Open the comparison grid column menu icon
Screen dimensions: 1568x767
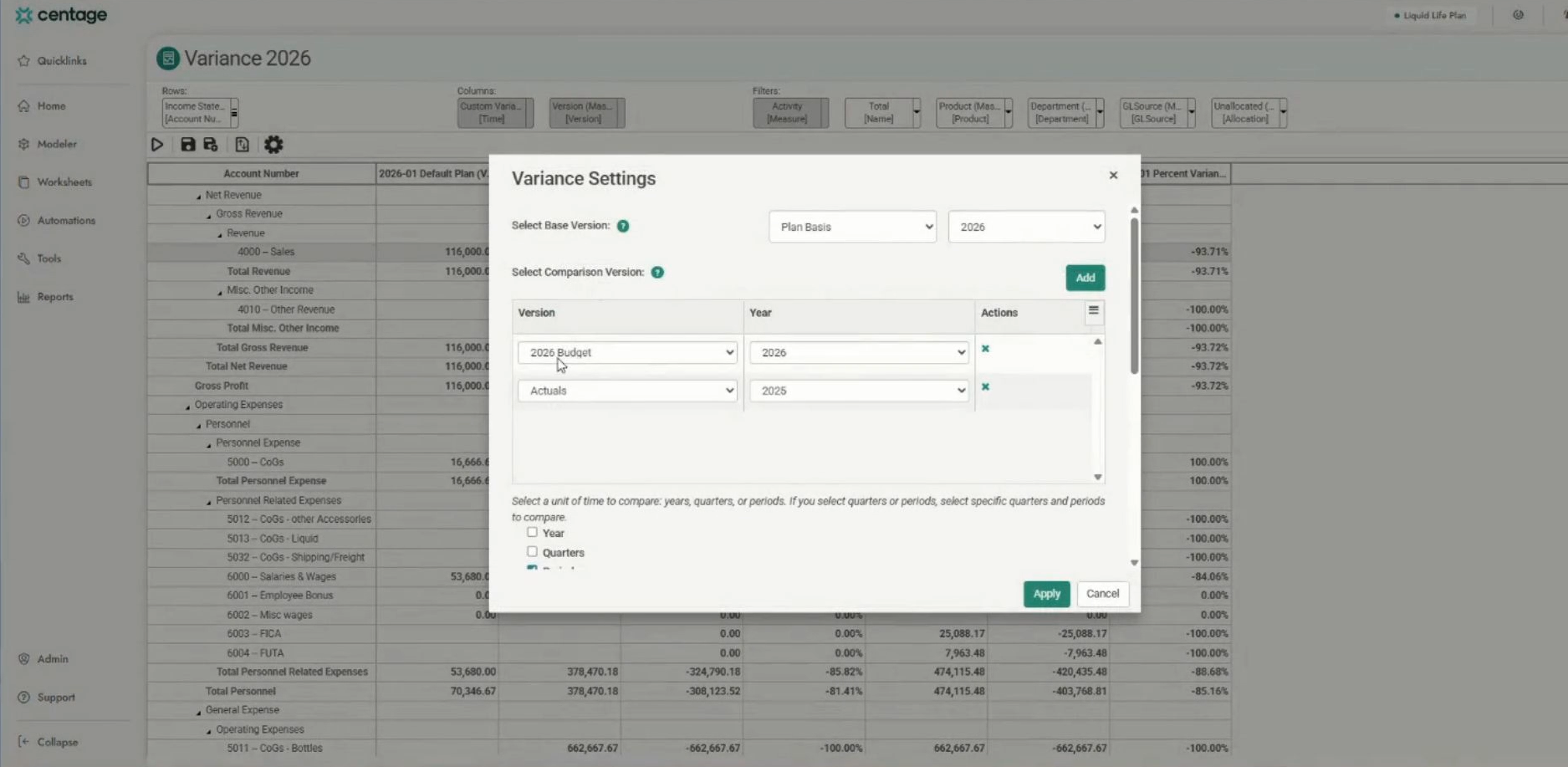coord(1093,311)
